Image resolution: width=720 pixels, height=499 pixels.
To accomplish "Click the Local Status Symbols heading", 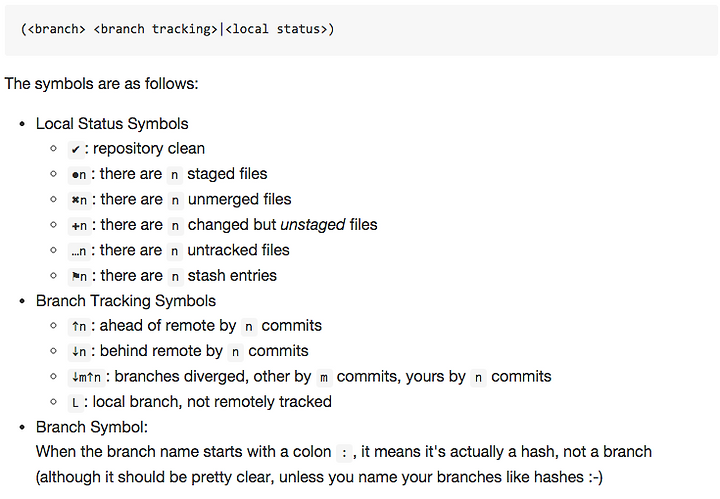I will [x=112, y=123].
